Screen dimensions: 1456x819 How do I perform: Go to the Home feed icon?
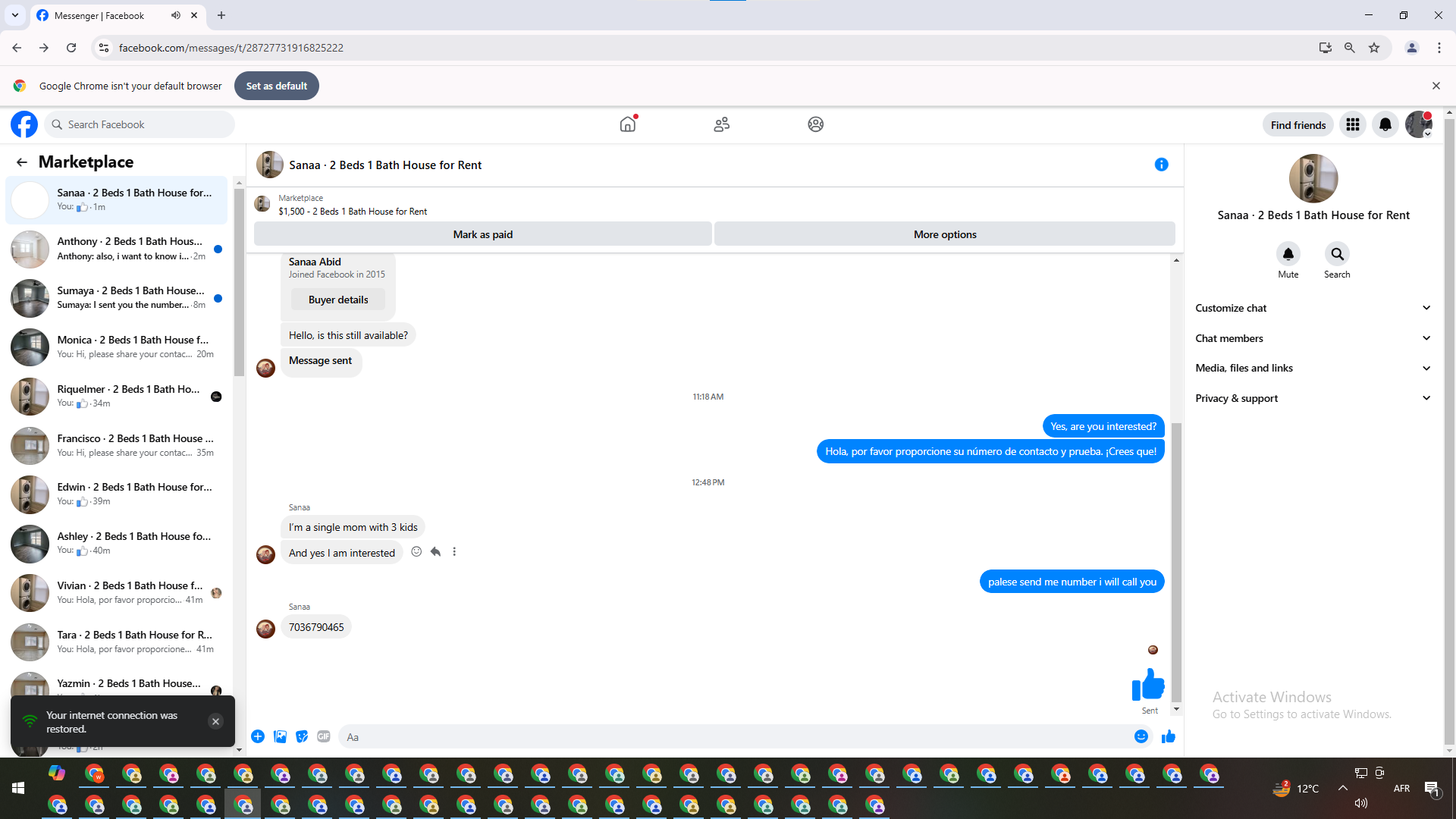628,124
